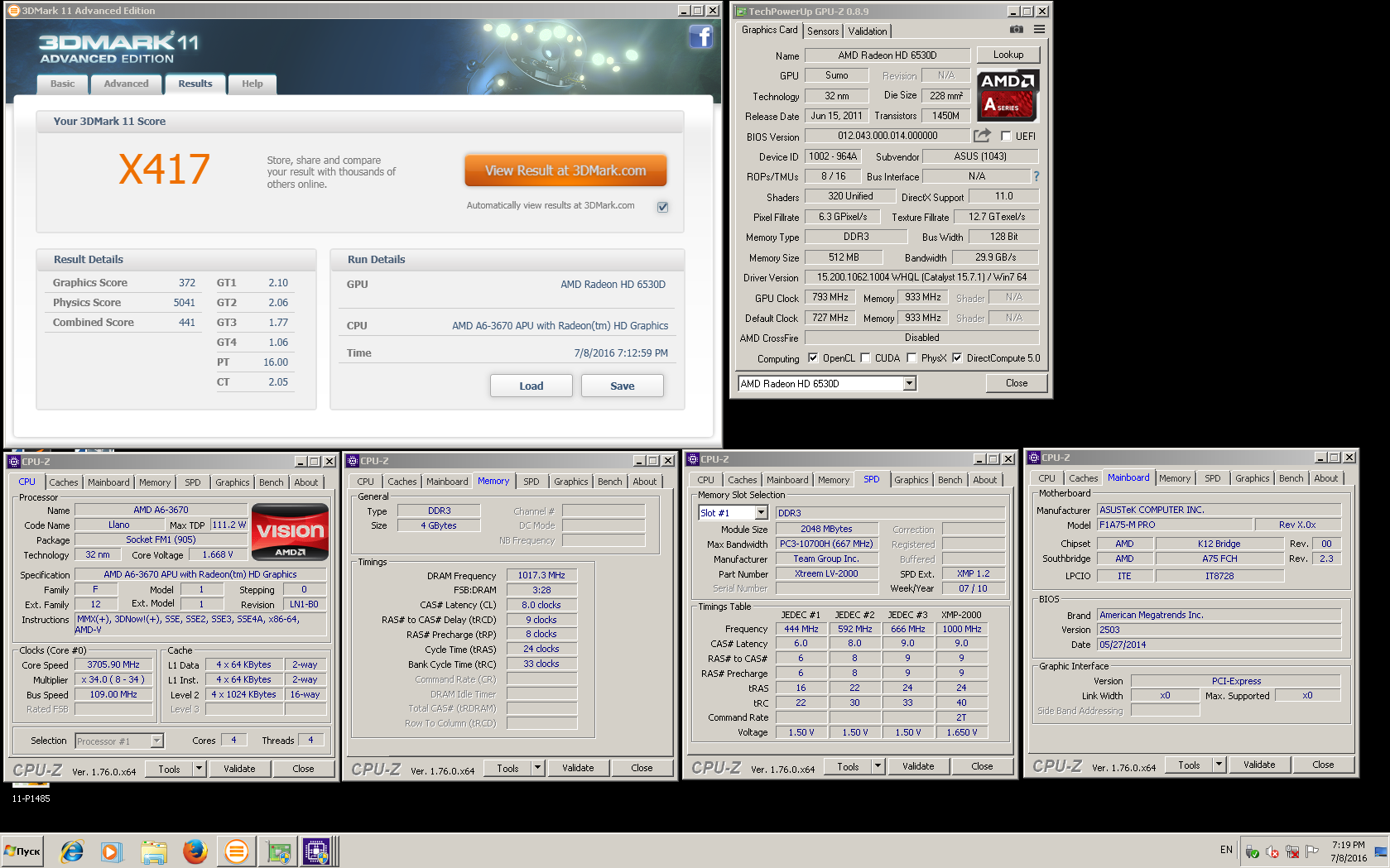Open Windows Media Player from taskbar
Image resolution: width=1390 pixels, height=868 pixels.
[x=112, y=851]
